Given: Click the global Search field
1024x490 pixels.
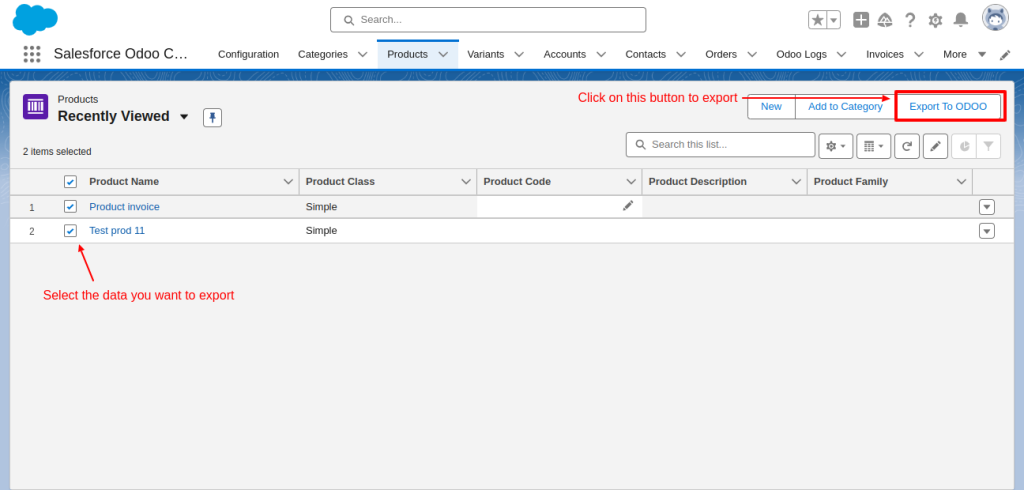Looking at the screenshot, I should tap(488, 20).
